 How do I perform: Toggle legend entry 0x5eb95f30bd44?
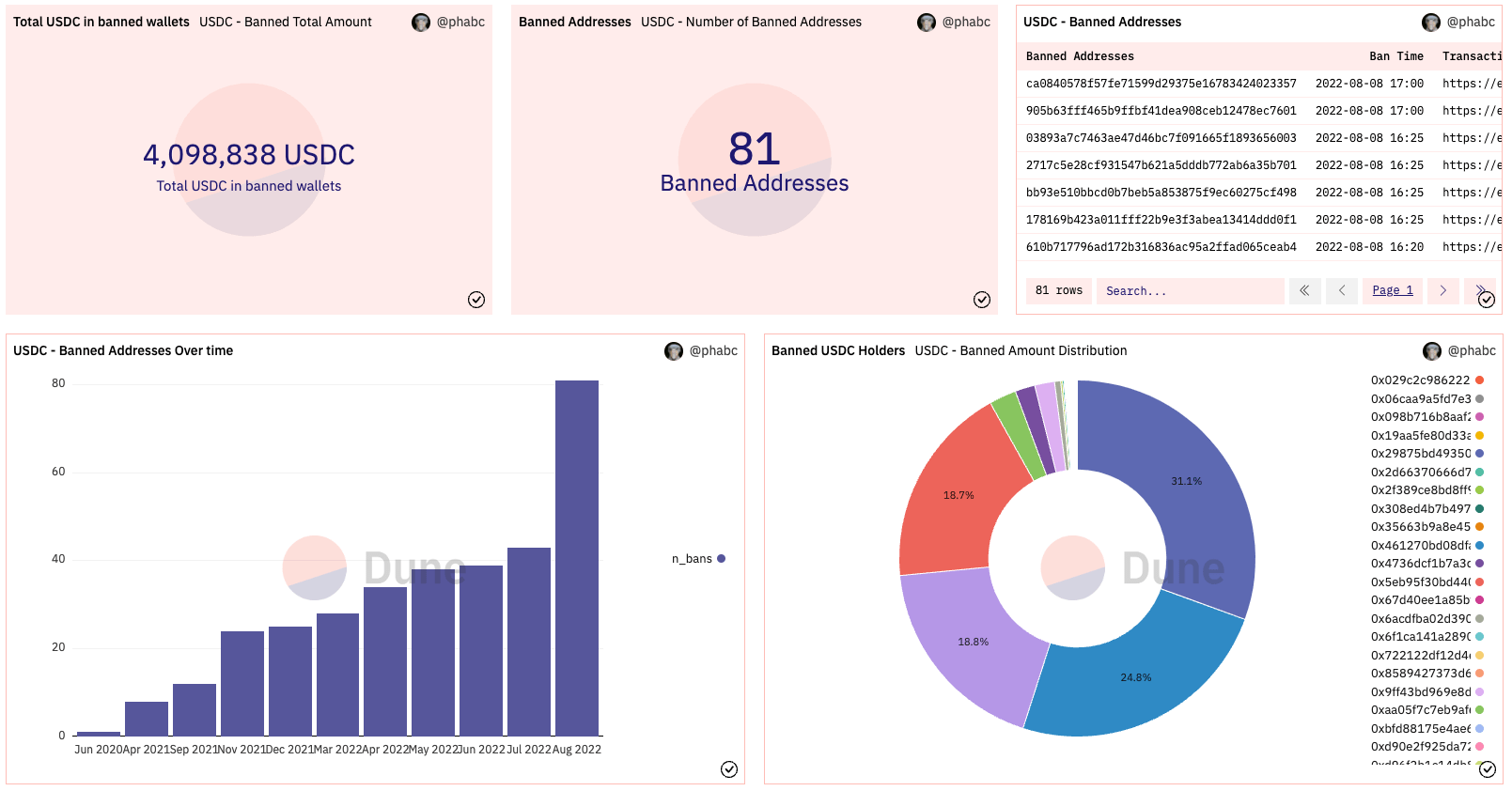coord(1426,582)
